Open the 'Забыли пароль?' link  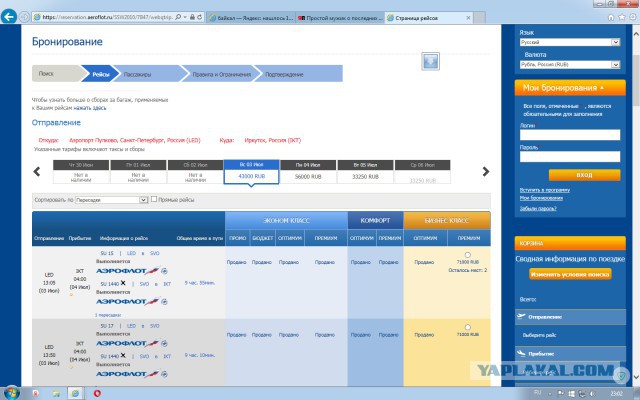pos(538,208)
